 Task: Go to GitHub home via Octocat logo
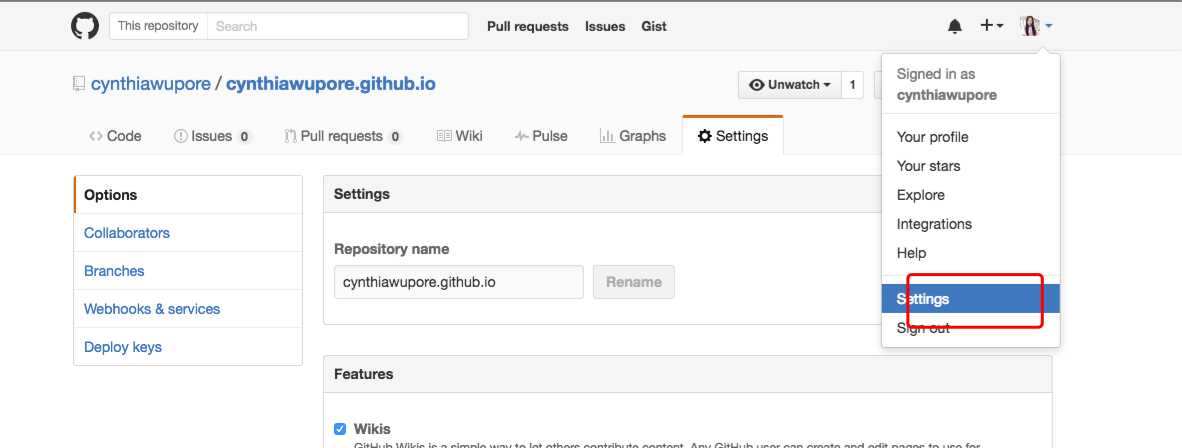84,26
